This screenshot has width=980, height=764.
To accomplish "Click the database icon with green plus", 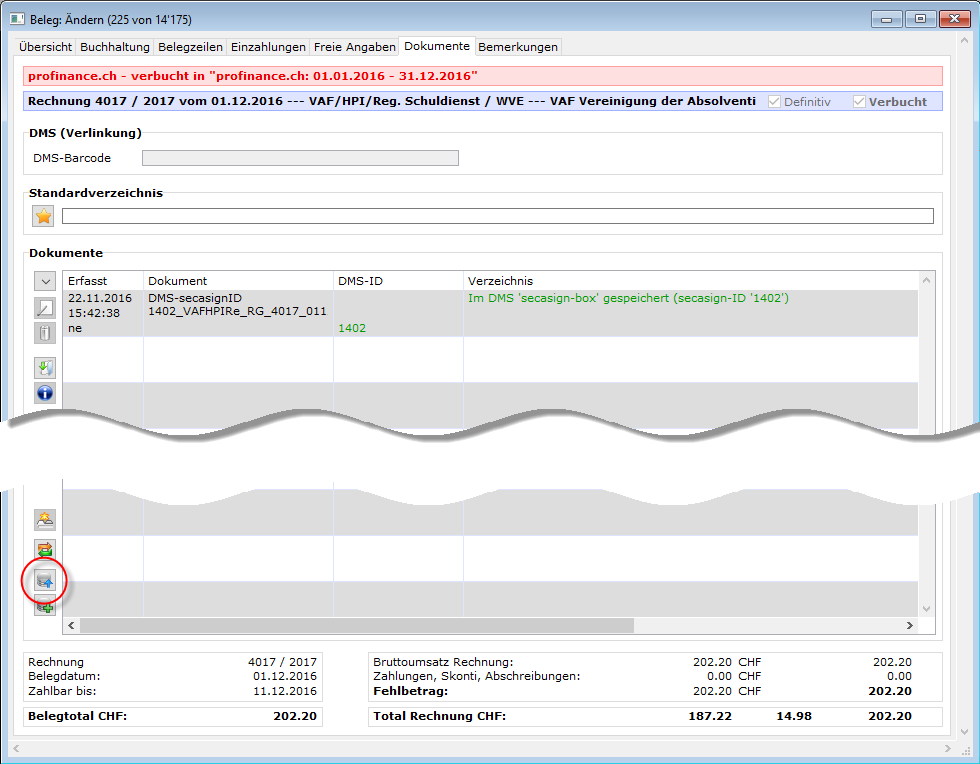I will click(44, 604).
